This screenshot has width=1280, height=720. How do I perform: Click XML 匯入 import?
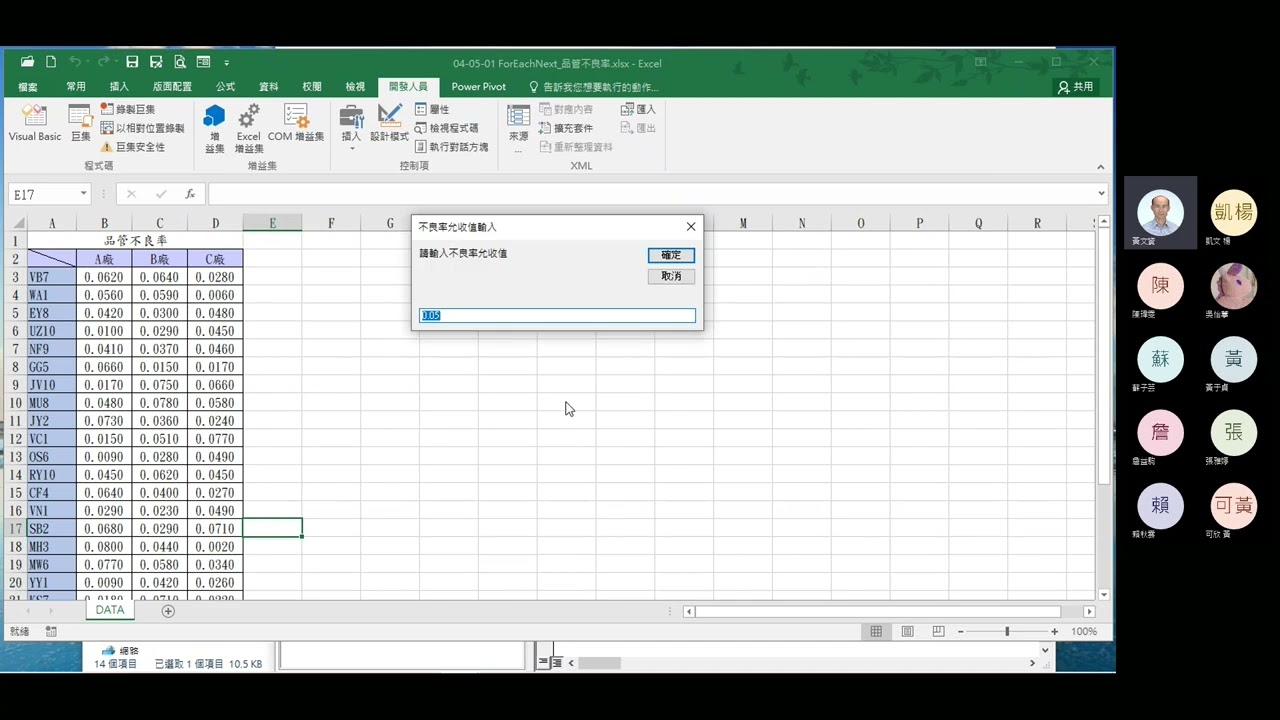click(x=638, y=109)
